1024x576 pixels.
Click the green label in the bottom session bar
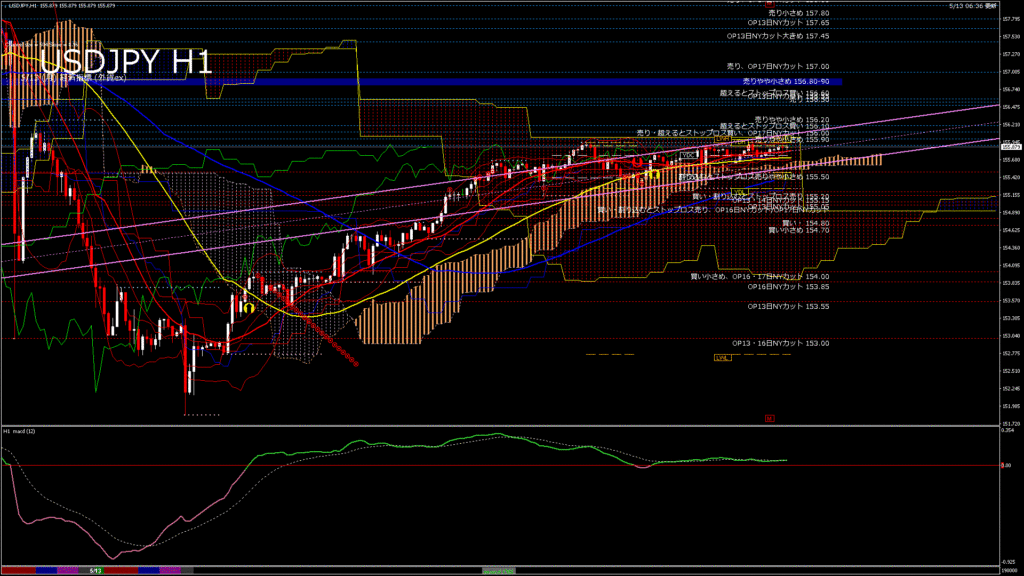point(498,571)
